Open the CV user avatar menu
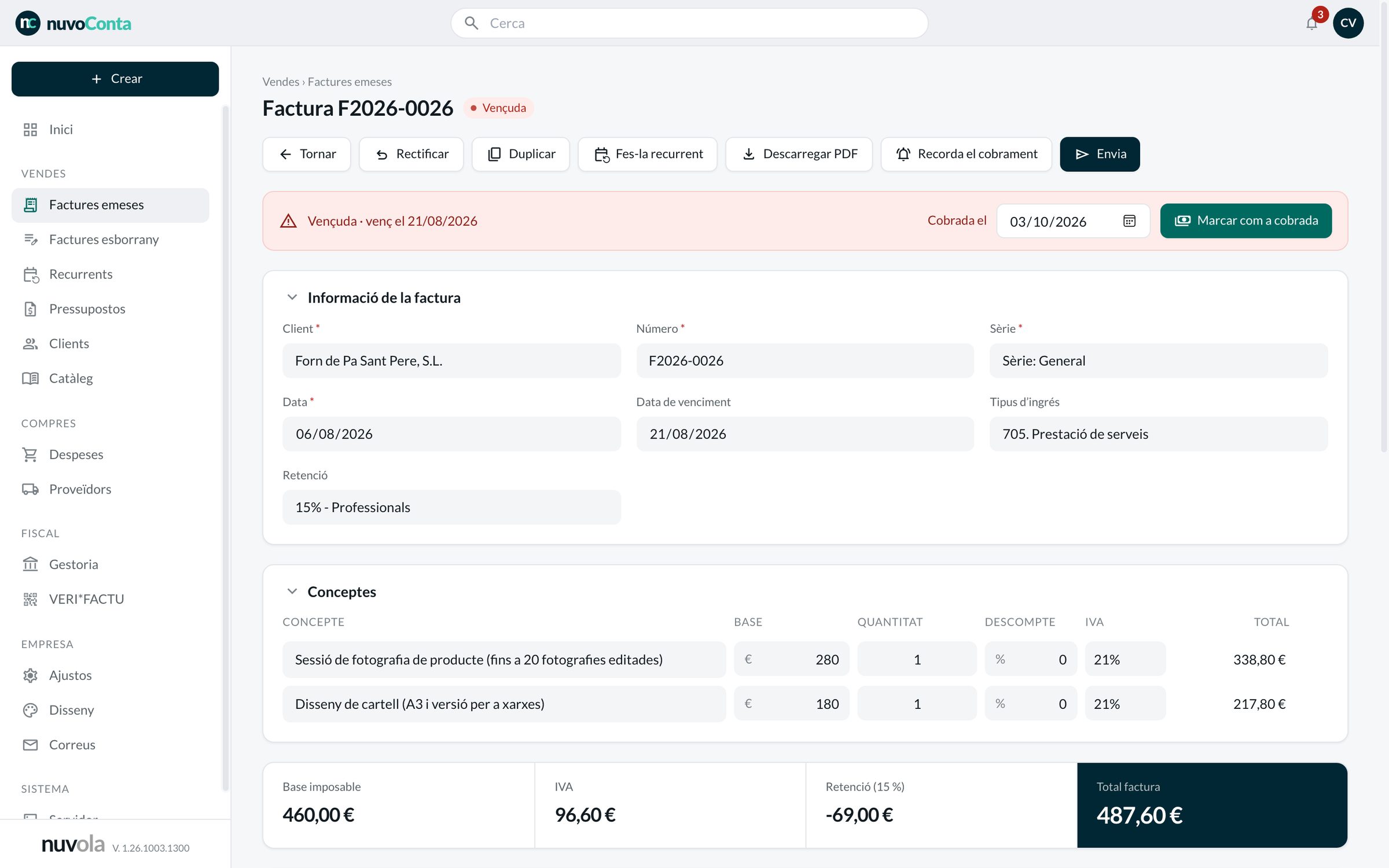1389x868 pixels. click(x=1348, y=23)
